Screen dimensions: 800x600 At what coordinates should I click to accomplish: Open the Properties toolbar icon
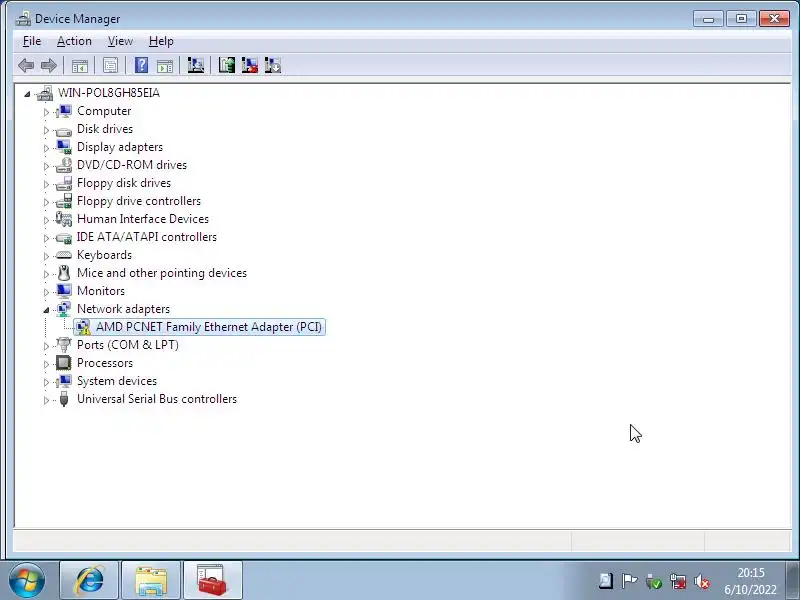[x=110, y=65]
